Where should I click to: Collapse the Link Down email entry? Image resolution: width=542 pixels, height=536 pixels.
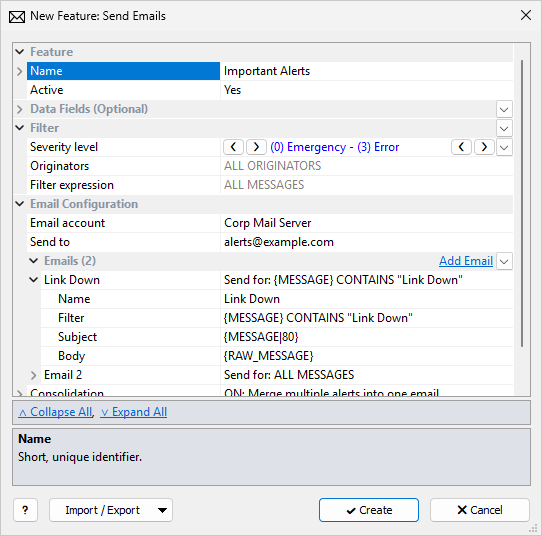34,280
